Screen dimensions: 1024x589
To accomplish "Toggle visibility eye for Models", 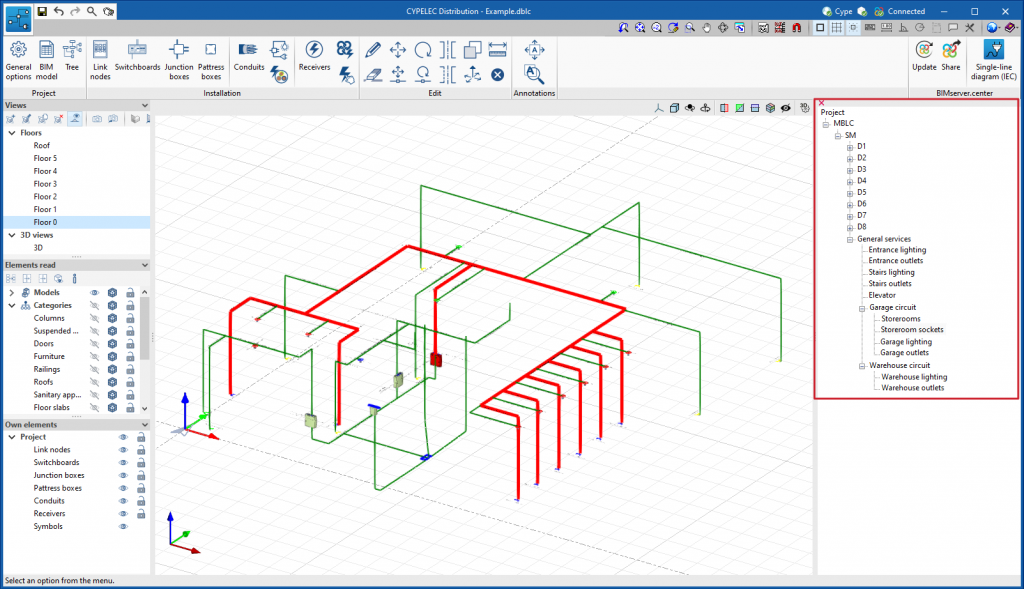I will point(96,293).
